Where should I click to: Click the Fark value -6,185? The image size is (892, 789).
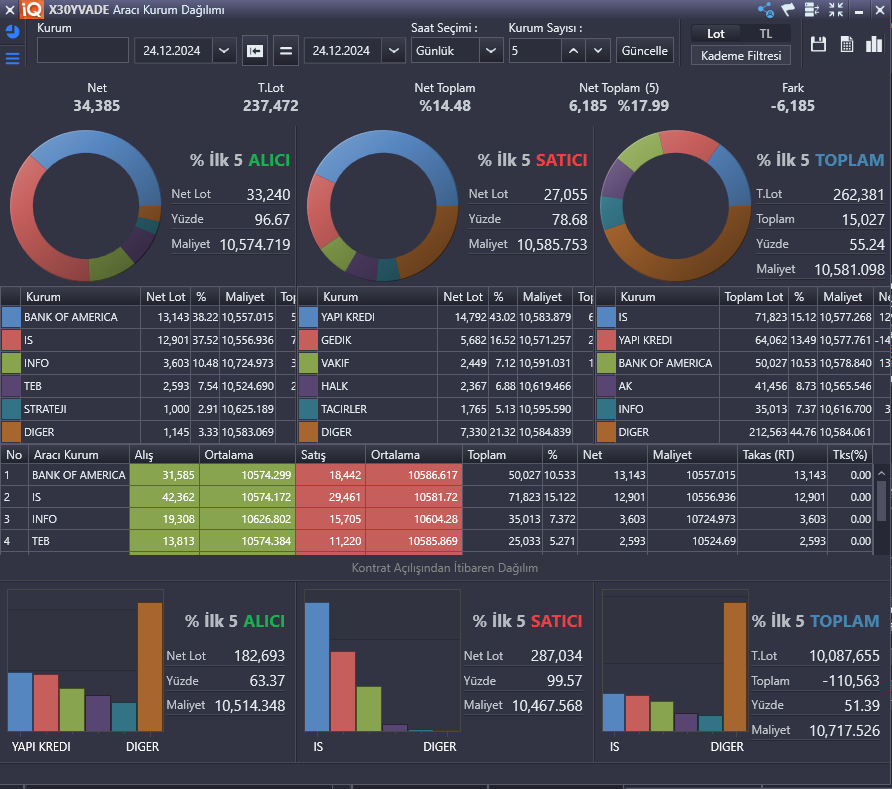coord(792,106)
